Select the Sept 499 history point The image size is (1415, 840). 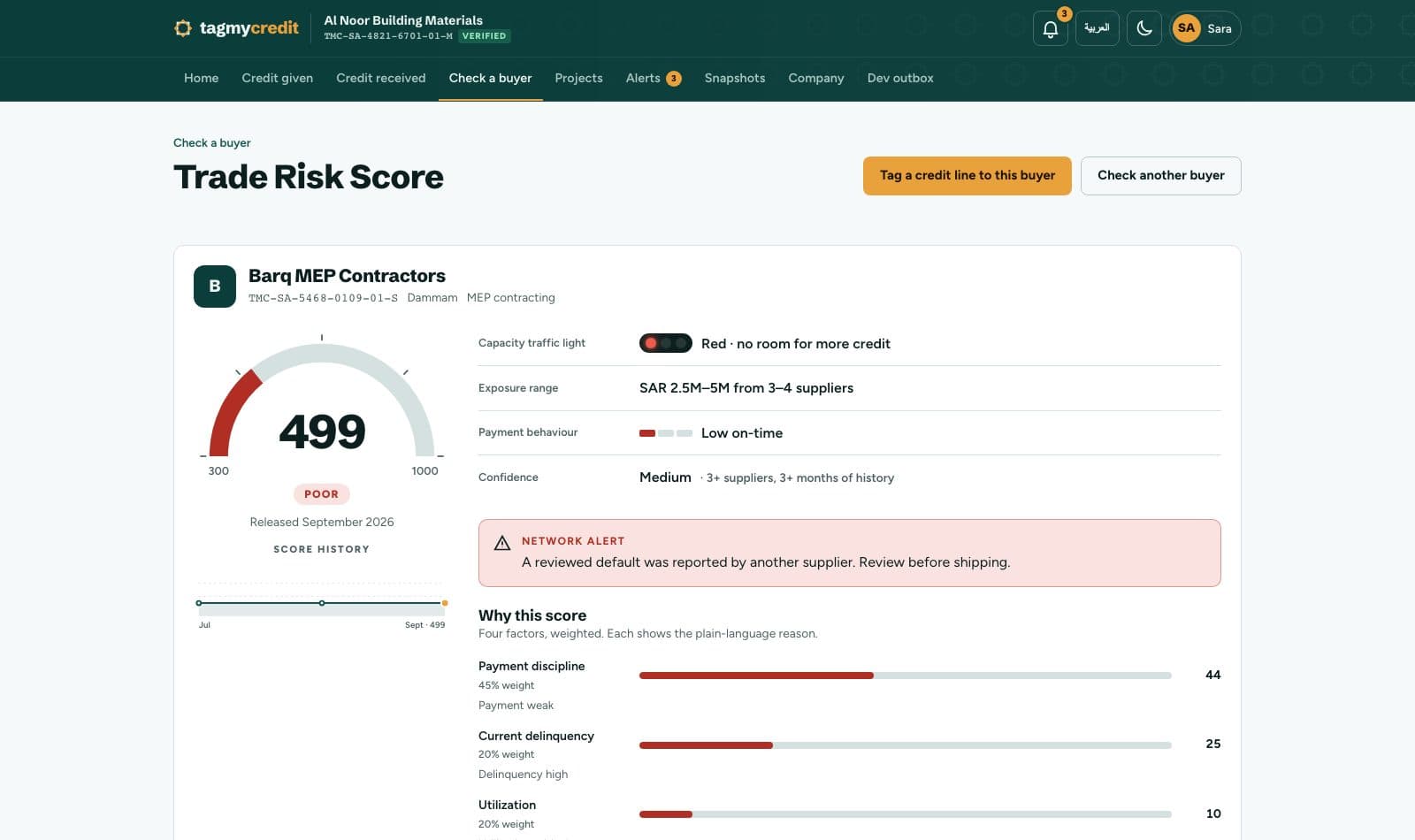445,603
